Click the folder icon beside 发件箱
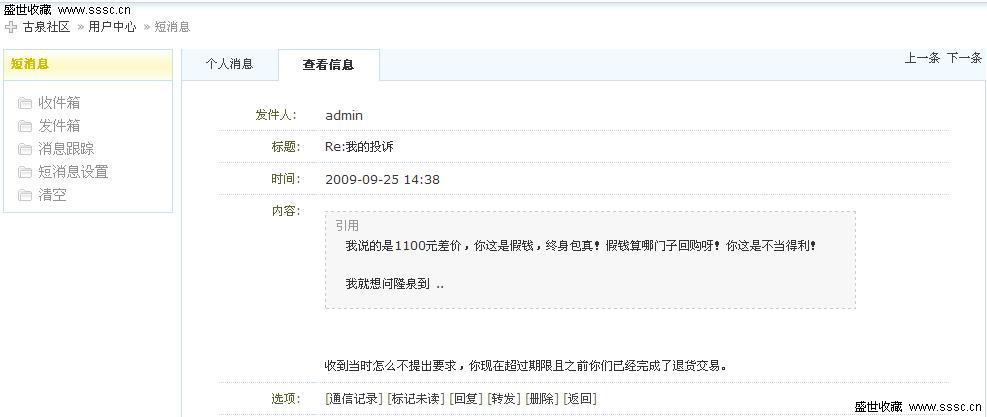Image resolution: width=987 pixels, height=417 pixels. [25, 126]
